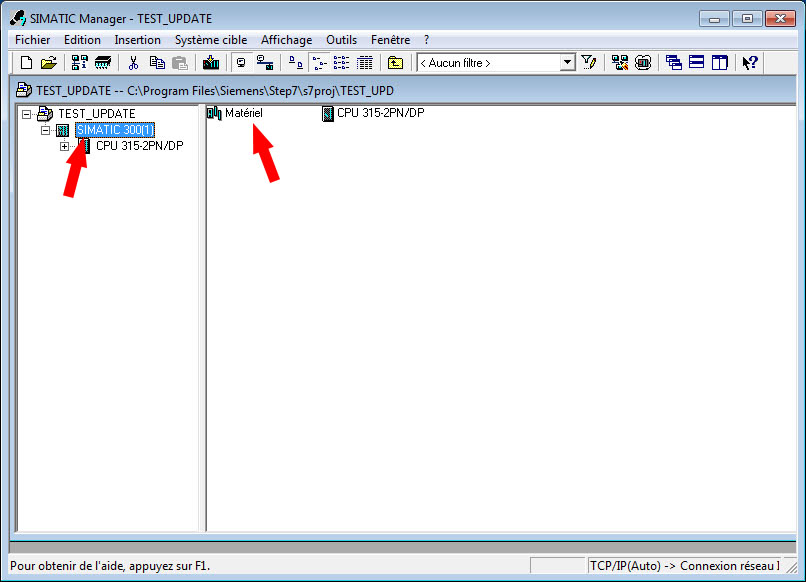The image size is (806, 582).
Task: Click the Download to PLC icon
Action: [211, 63]
